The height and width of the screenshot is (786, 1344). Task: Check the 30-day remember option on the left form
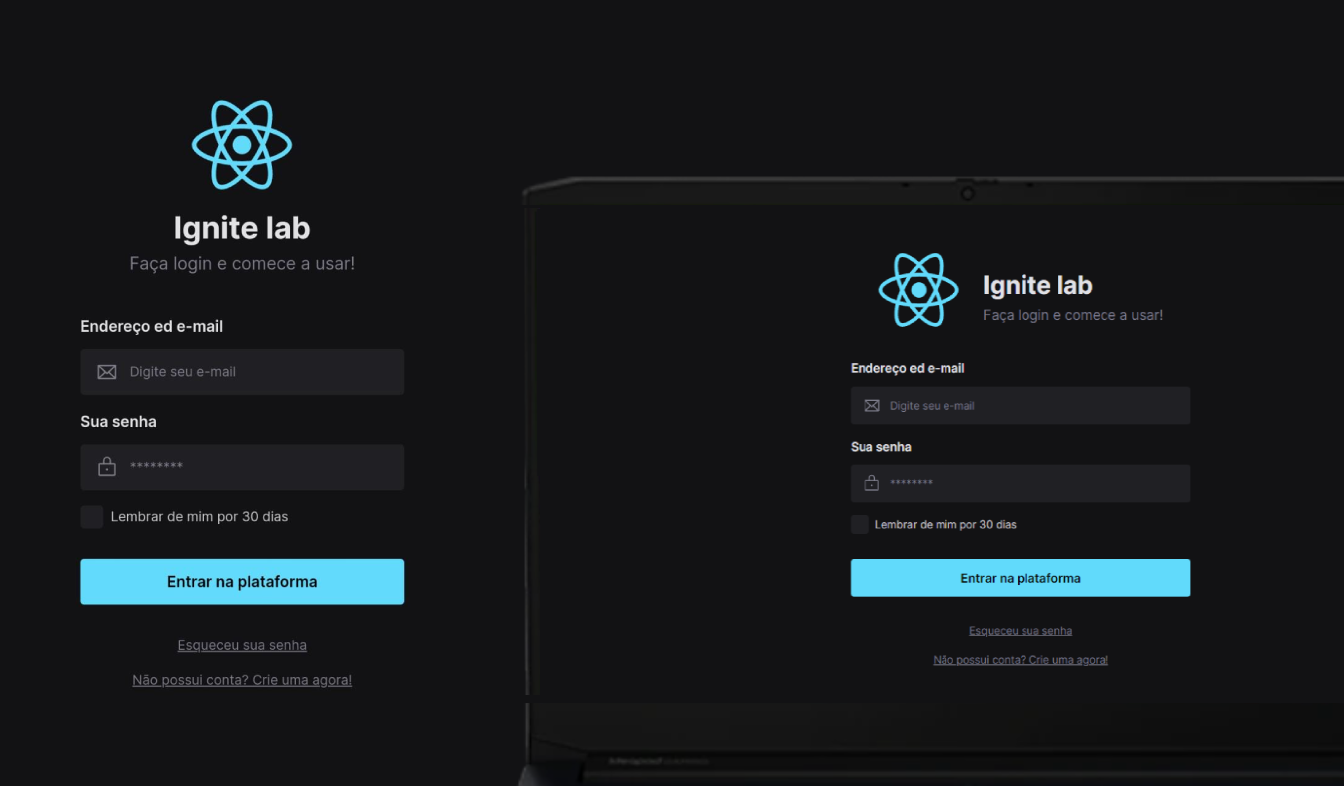click(91, 516)
